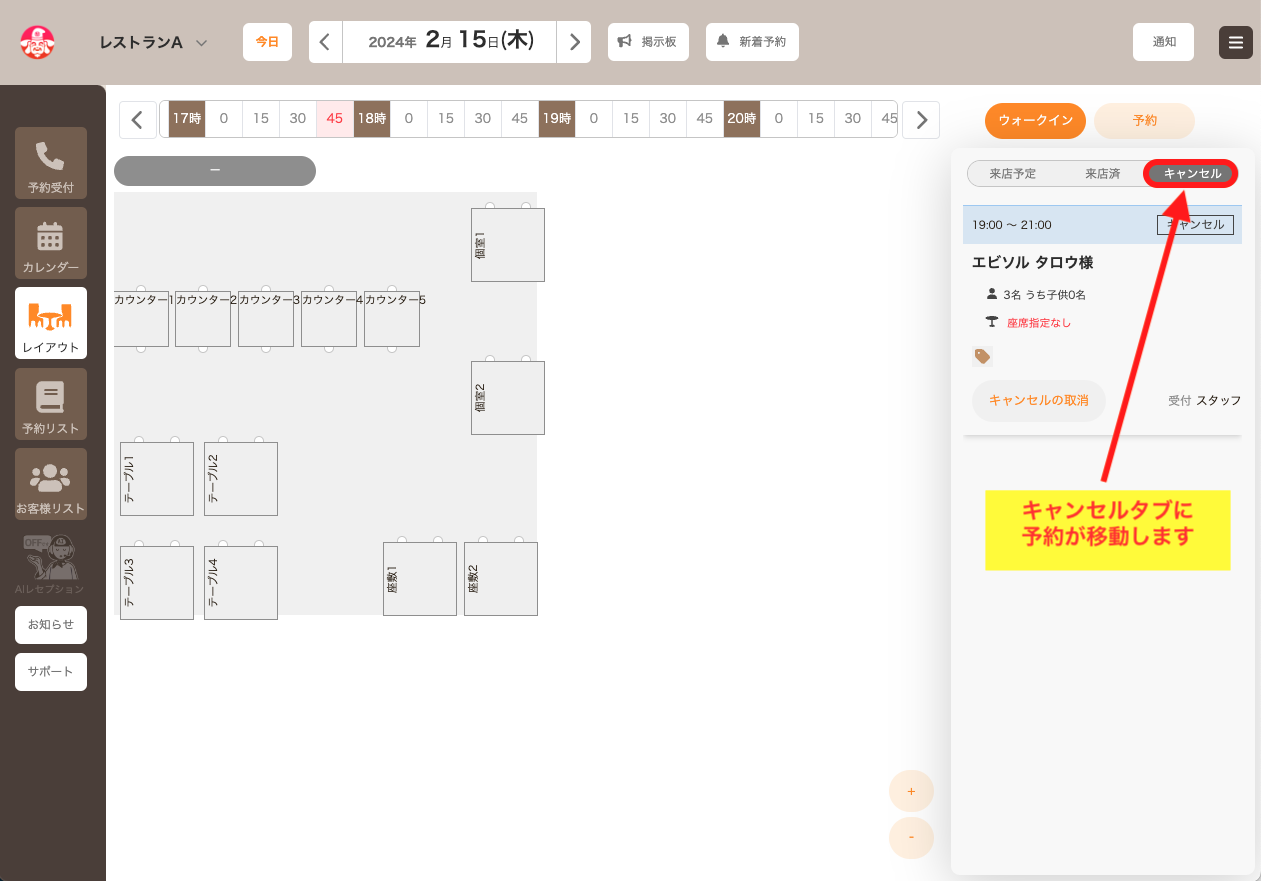Viewport: 1261px width, 881px height.
Task: Jump to 今日 today
Action: pos(267,42)
